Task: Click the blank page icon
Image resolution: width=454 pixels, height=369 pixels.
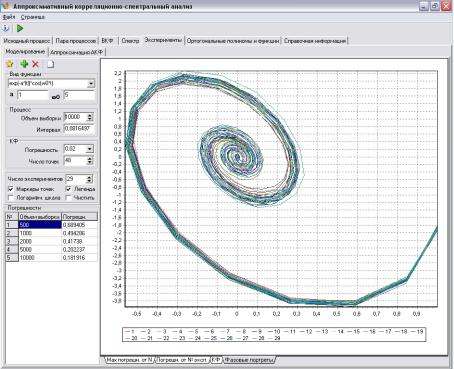Action: coord(51,64)
